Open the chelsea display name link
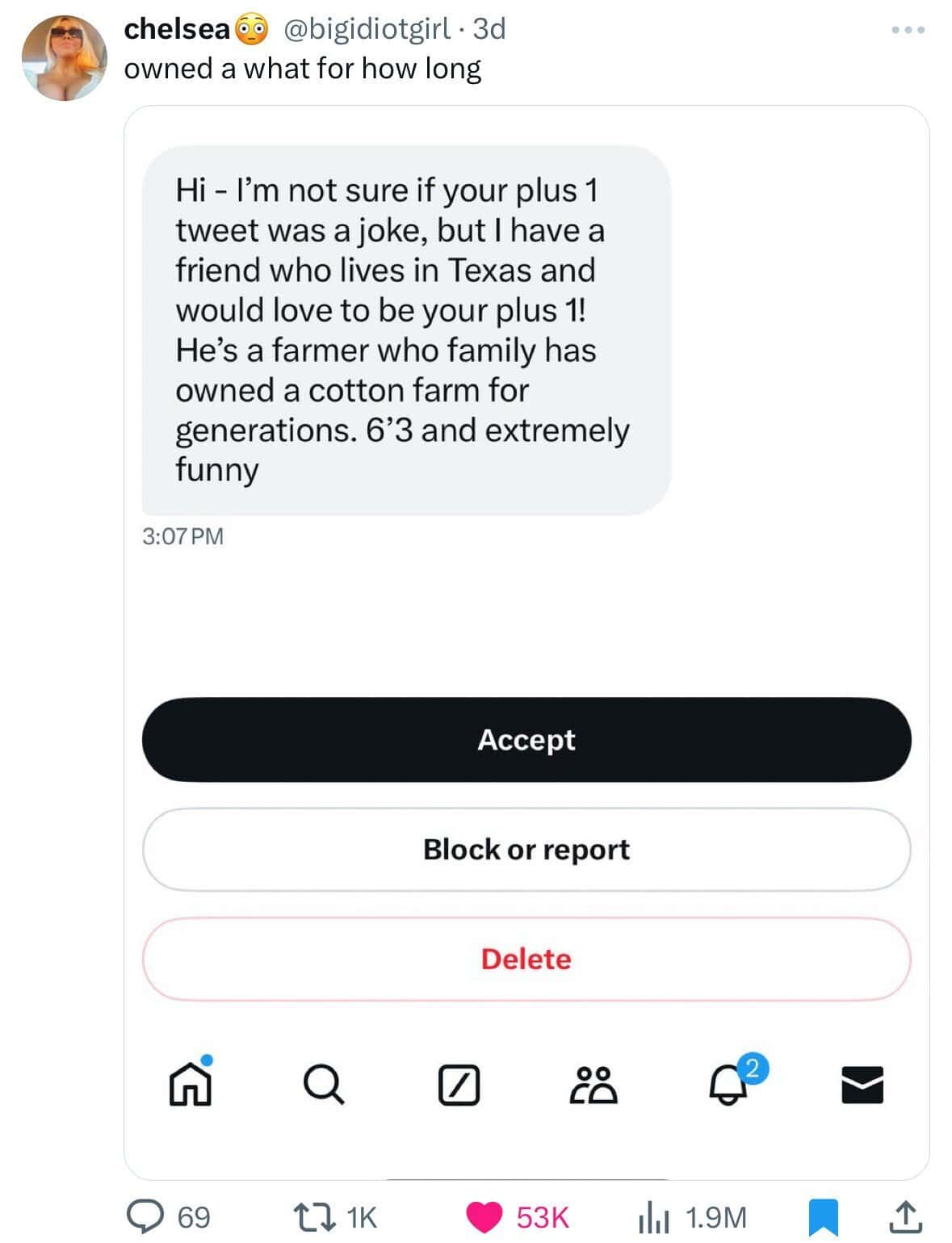This screenshot has width=952, height=1243. click(x=177, y=29)
